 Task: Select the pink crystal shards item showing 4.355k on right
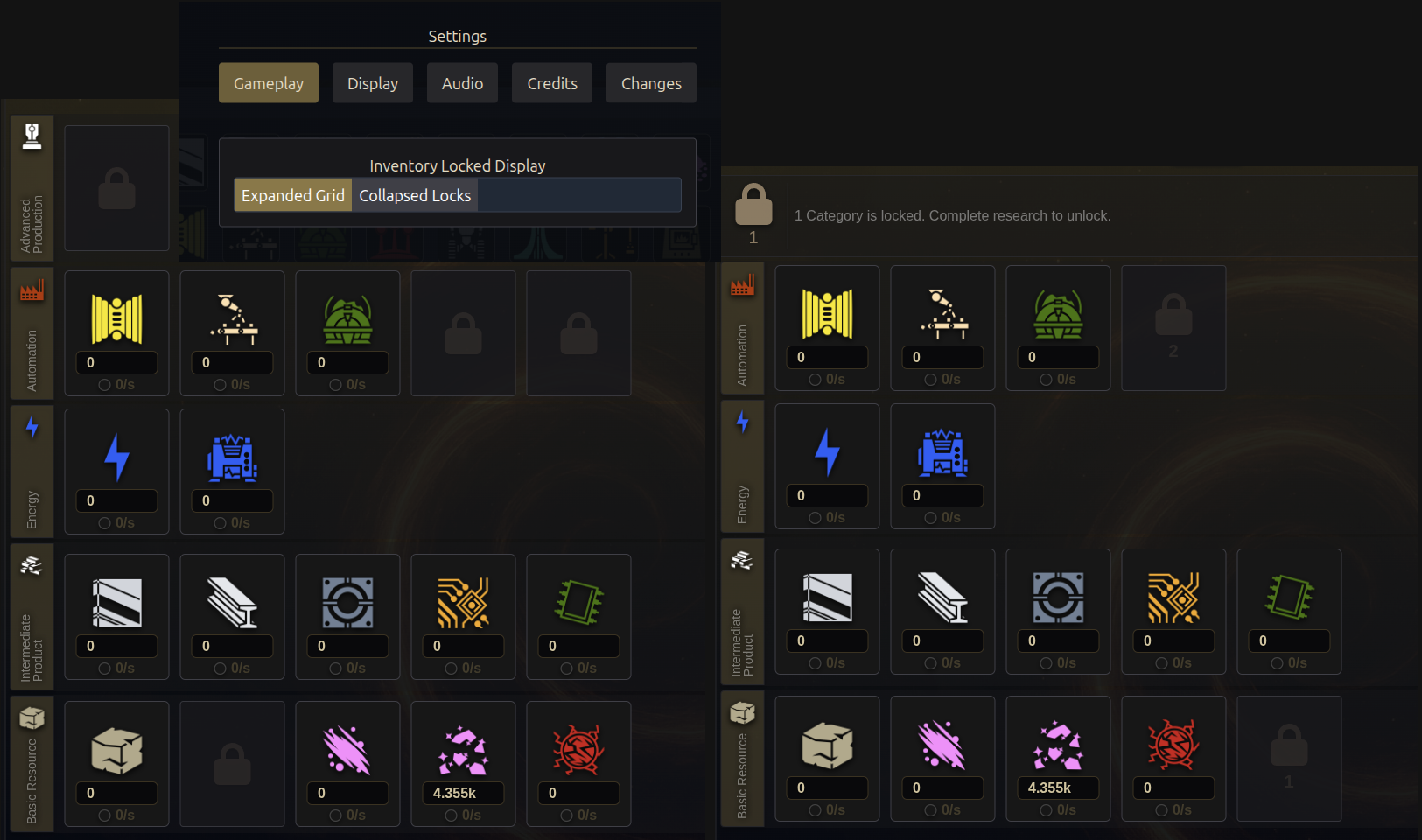(1058, 759)
